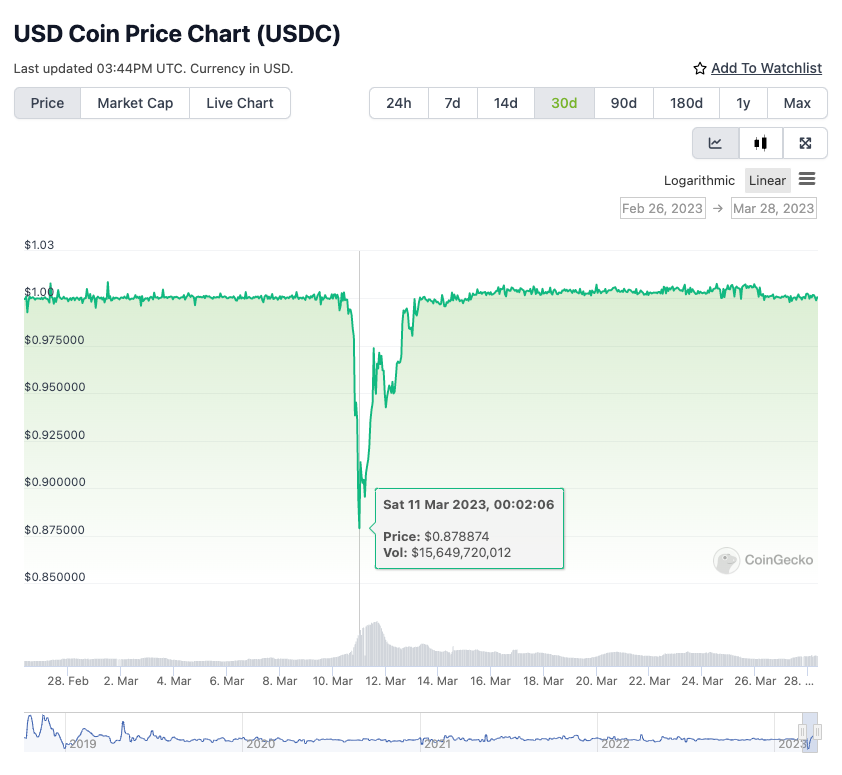The image size is (842, 775).
Task: Select the Market Cap tab
Action: [135, 103]
